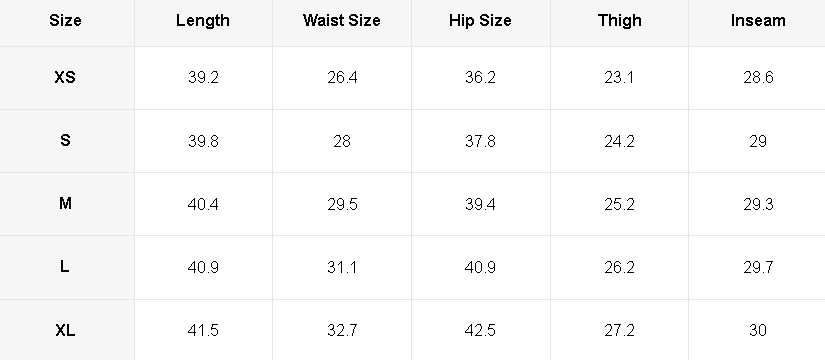Select the L size row label
The height and width of the screenshot is (360, 825).
(64, 266)
